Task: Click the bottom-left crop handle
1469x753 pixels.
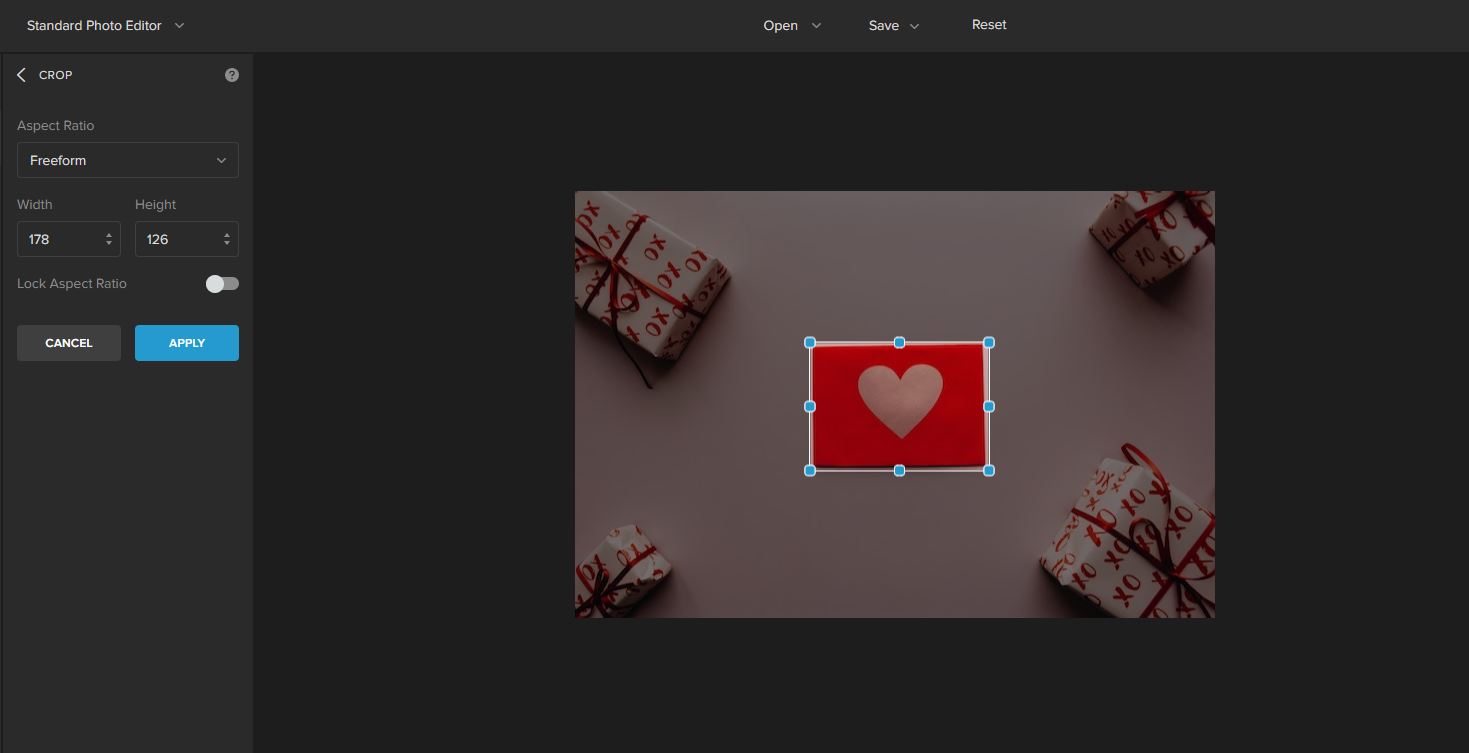Action: pyautogui.click(x=810, y=470)
